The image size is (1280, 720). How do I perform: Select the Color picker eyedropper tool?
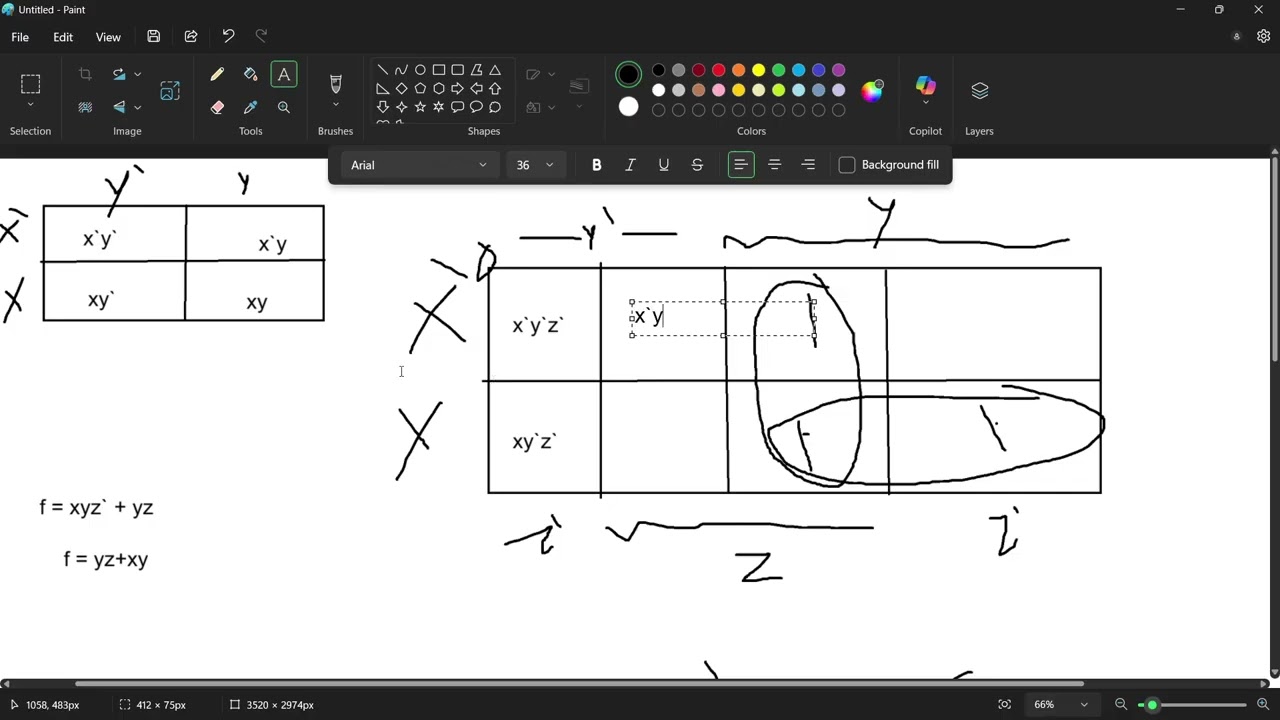pyautogui.click(x=250, y=107)
